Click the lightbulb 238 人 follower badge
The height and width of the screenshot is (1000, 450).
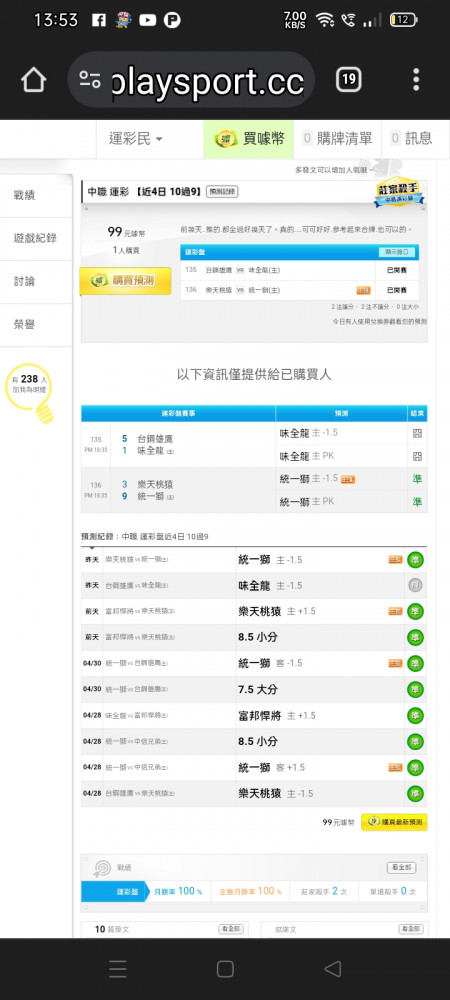coord(29,392)
